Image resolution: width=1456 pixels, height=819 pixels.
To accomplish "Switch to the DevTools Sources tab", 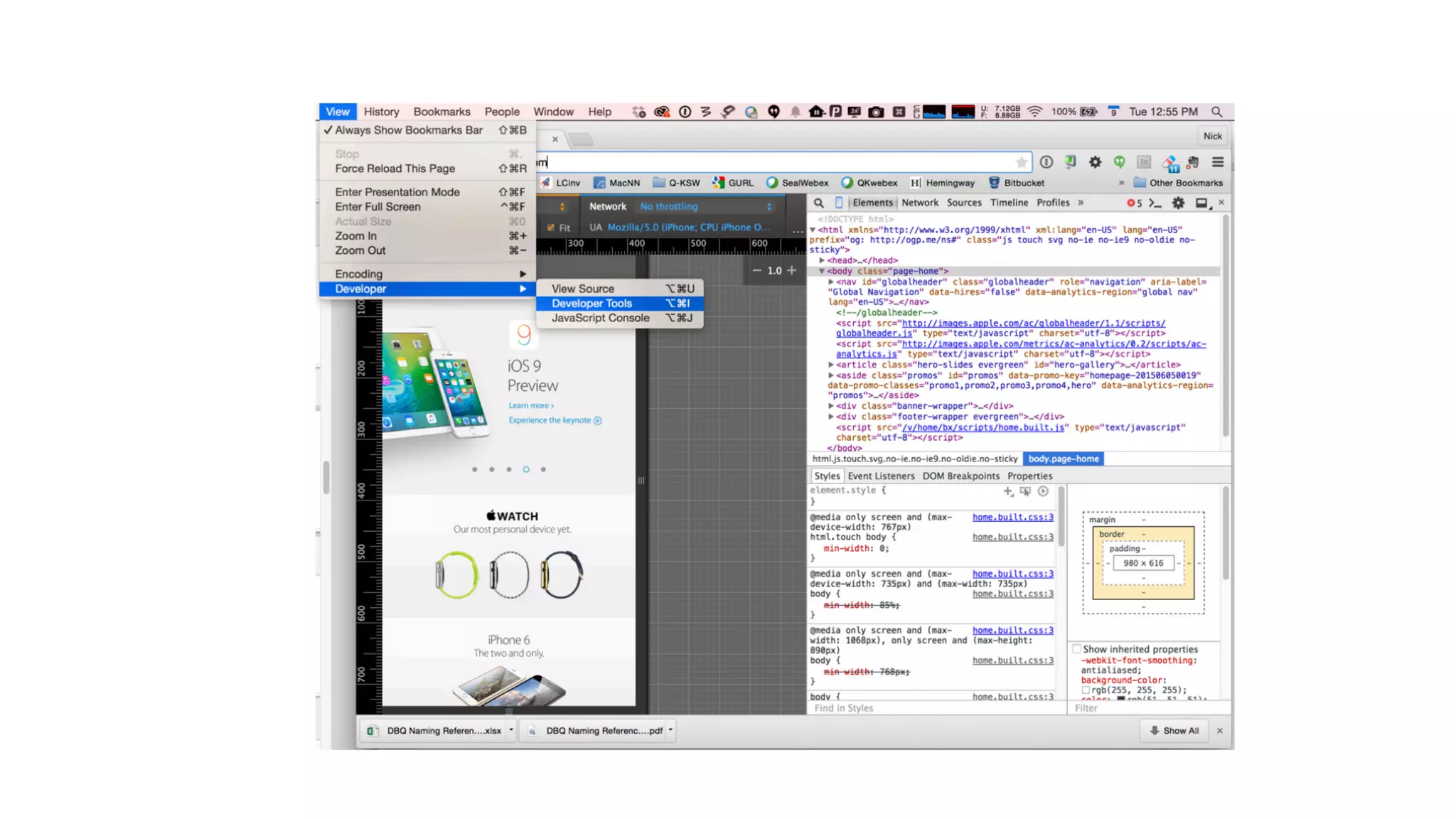I will click(x=963, y=203).
